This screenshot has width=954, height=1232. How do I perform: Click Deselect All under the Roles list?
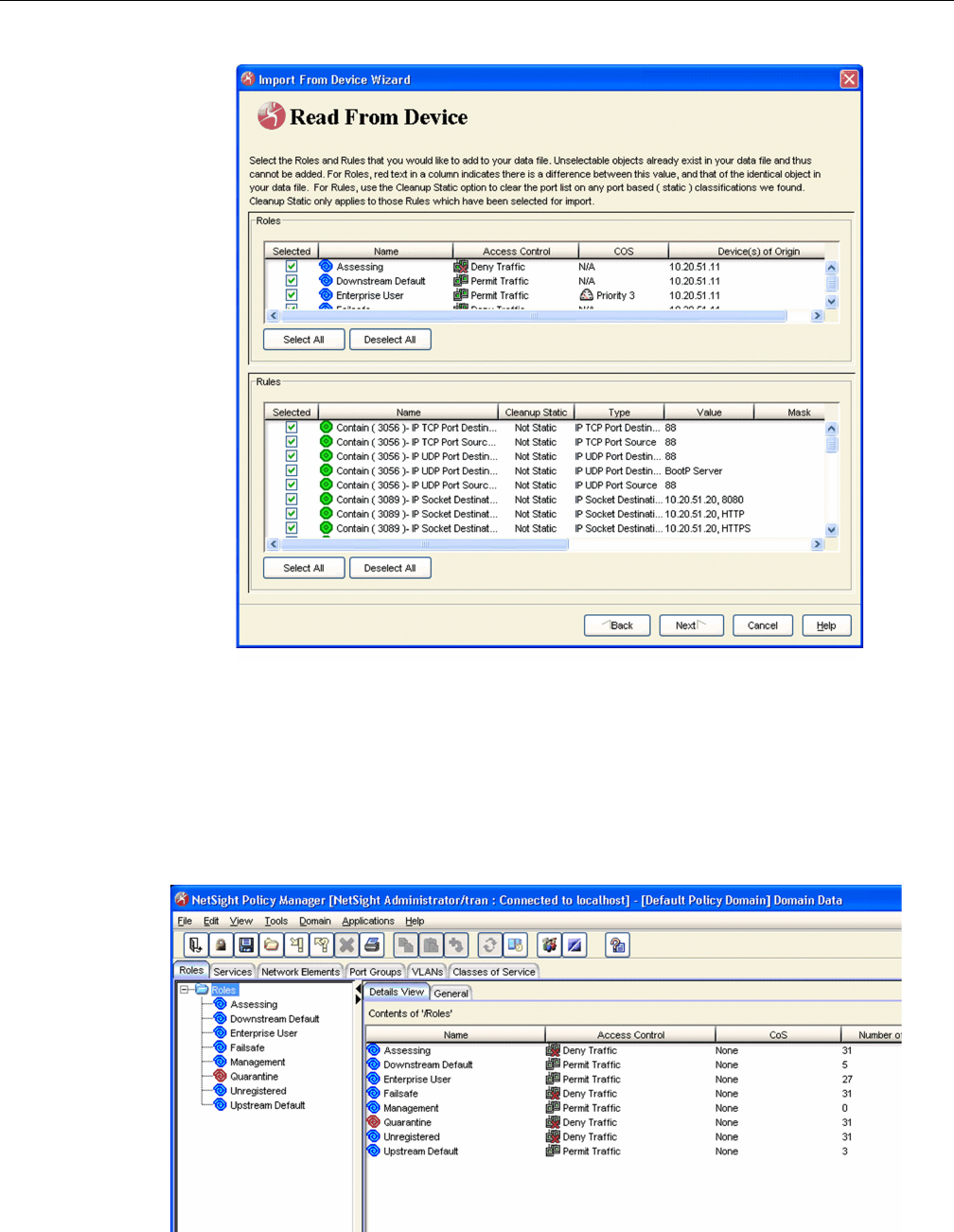click(390, 340)
